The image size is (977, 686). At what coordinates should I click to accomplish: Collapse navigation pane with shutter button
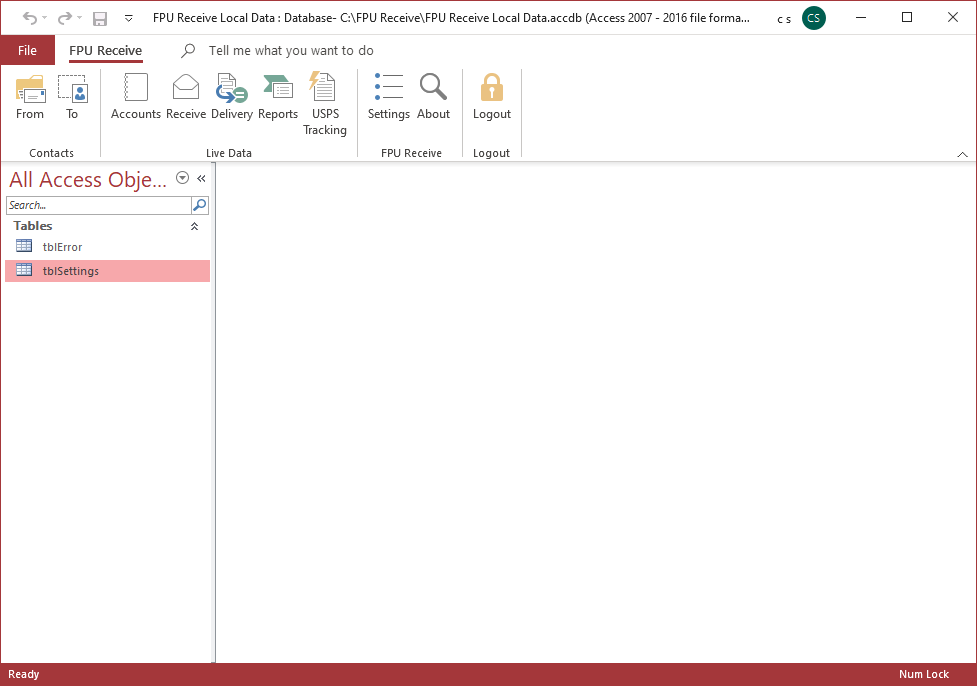coord(201,178)
